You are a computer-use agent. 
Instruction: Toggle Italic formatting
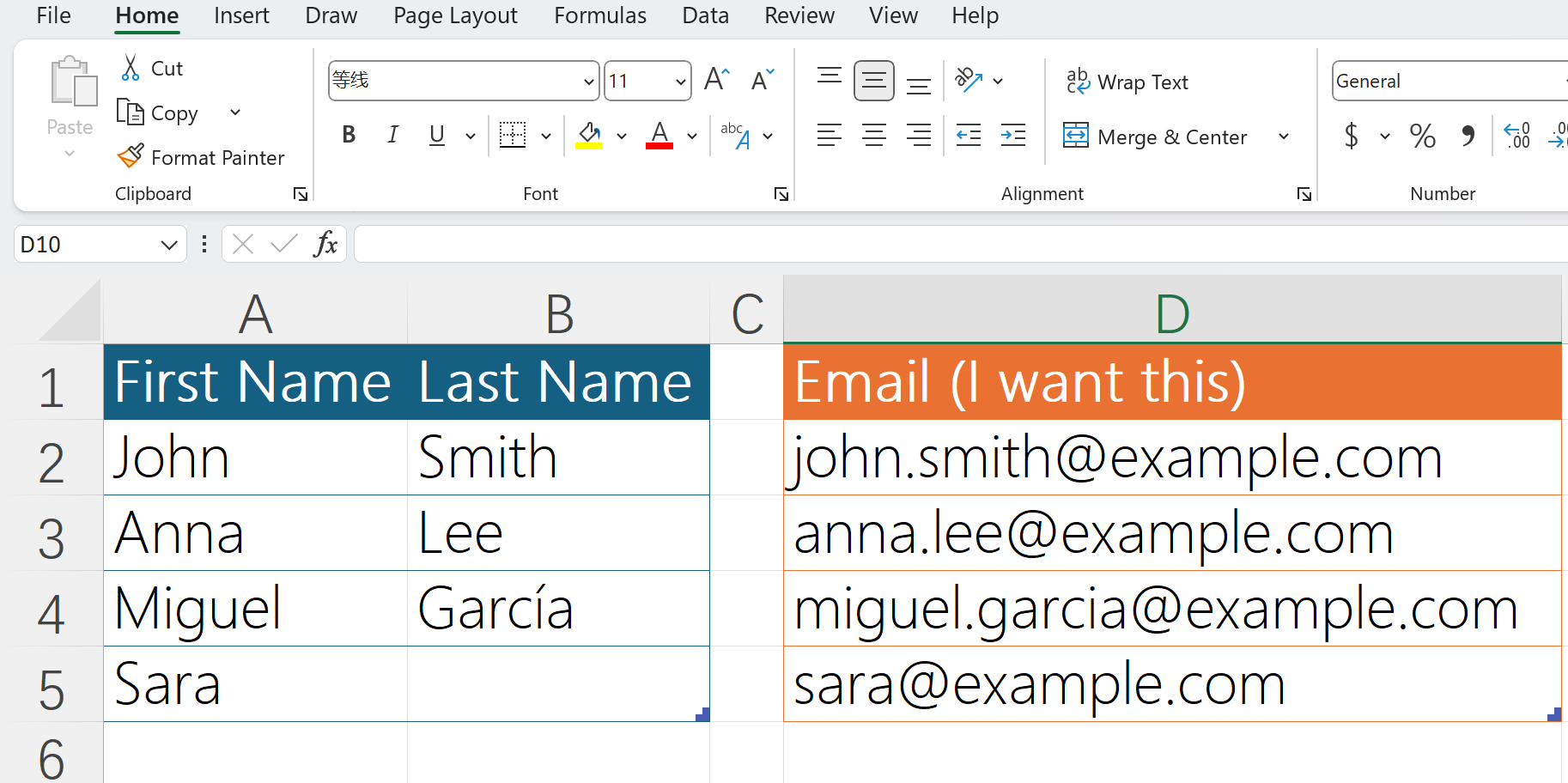[x=392, y=135]
